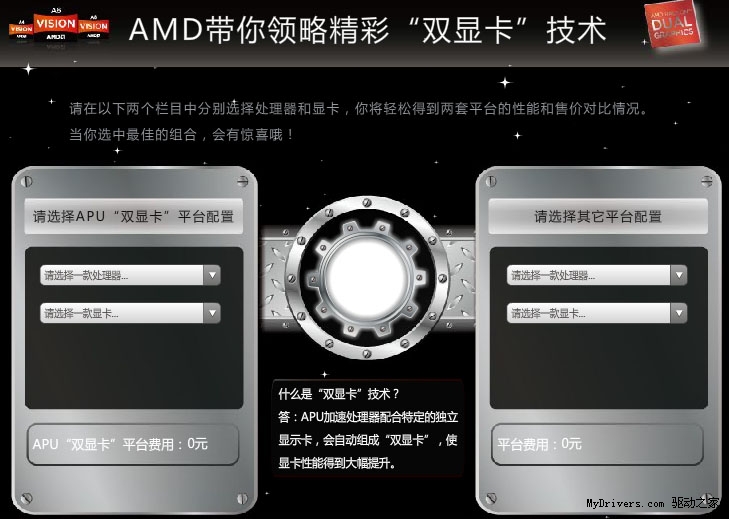Click the 请选择APU“双显卡”平台配置 header

(133, 216)
